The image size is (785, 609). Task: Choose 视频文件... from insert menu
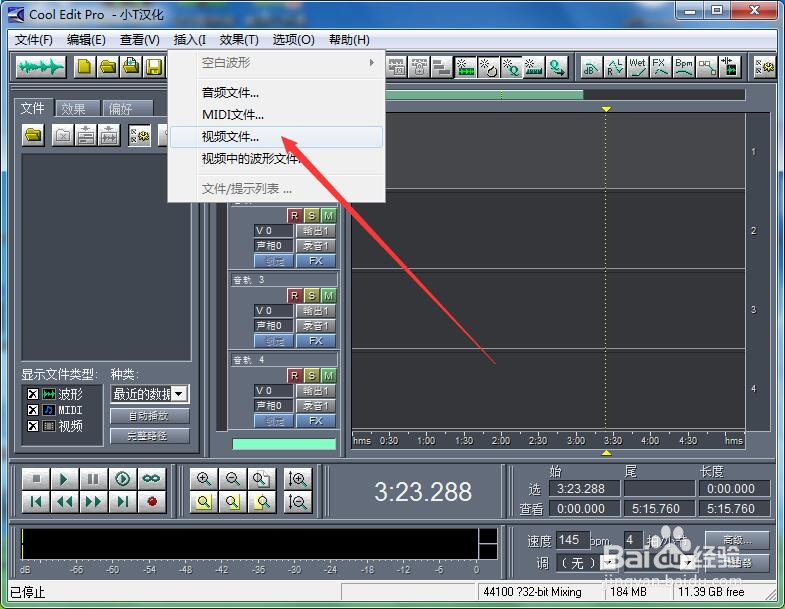tap(276, 137)
